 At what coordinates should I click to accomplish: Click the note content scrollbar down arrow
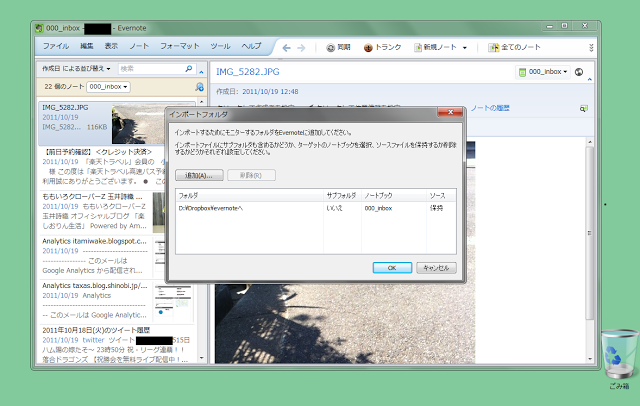[x=590, y=359]
